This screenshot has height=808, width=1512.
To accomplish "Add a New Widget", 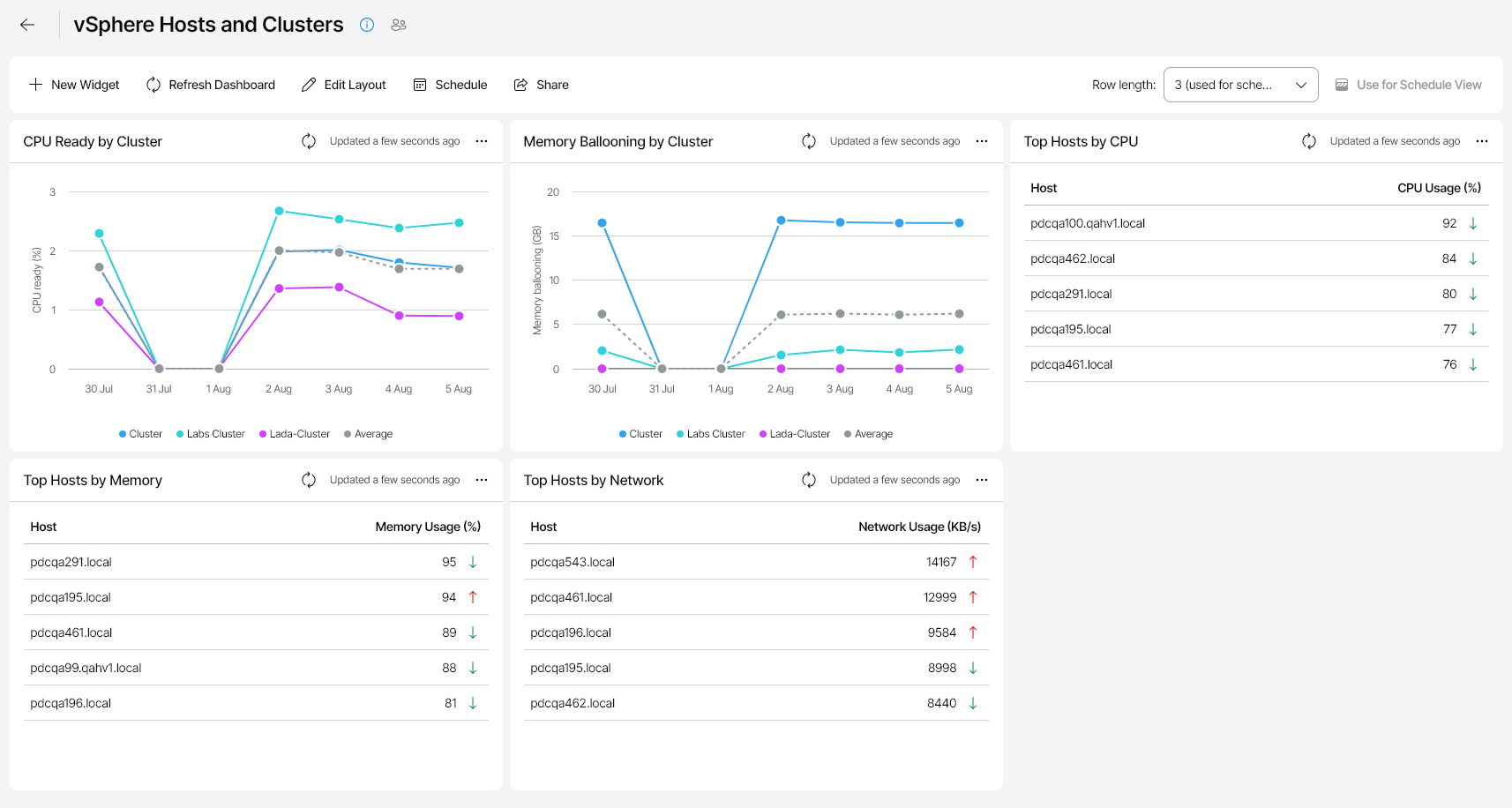I will tap(74, 85).
